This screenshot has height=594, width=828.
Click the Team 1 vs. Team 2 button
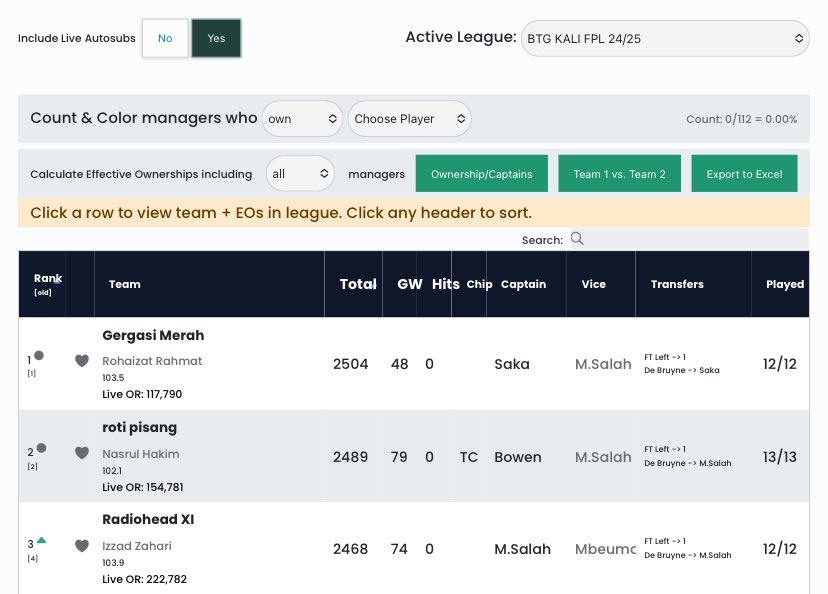click(619, 174)
